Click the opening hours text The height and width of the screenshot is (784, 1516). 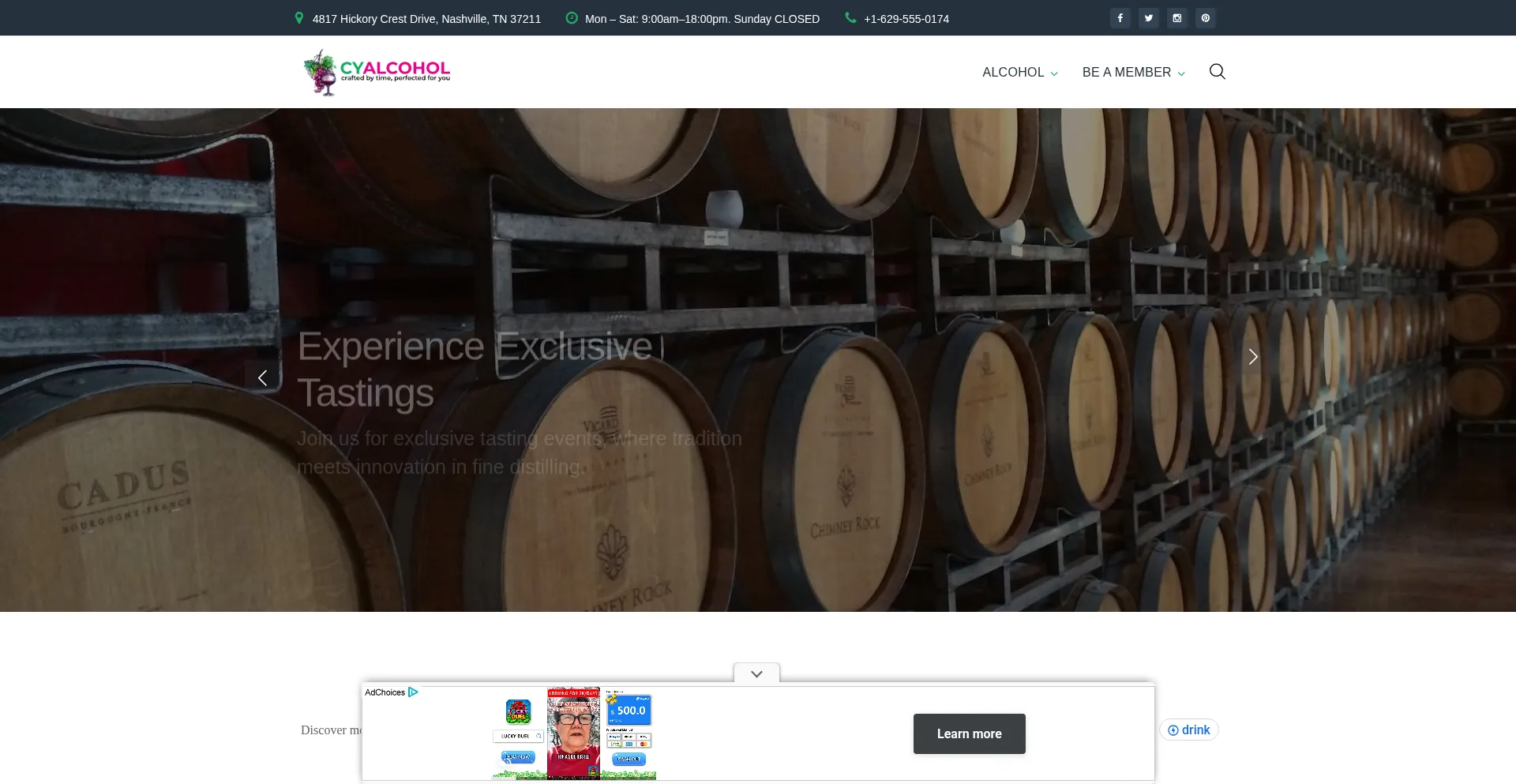click(x=702, y=19)
